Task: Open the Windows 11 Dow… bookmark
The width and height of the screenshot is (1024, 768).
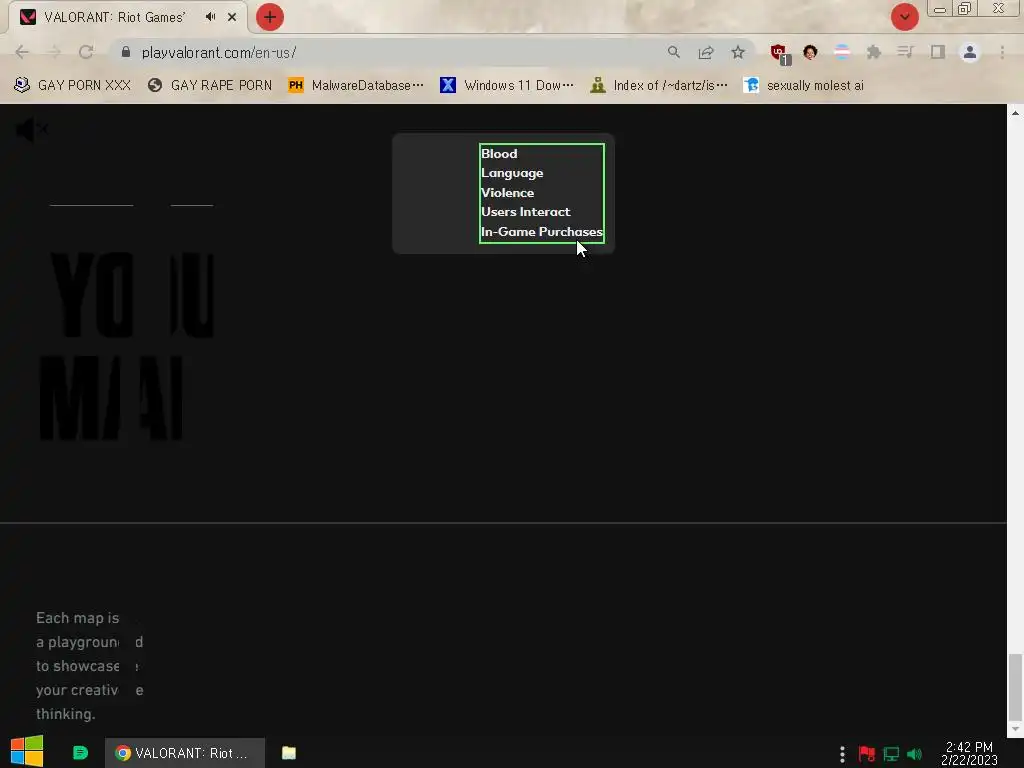Action: point(507,86)
